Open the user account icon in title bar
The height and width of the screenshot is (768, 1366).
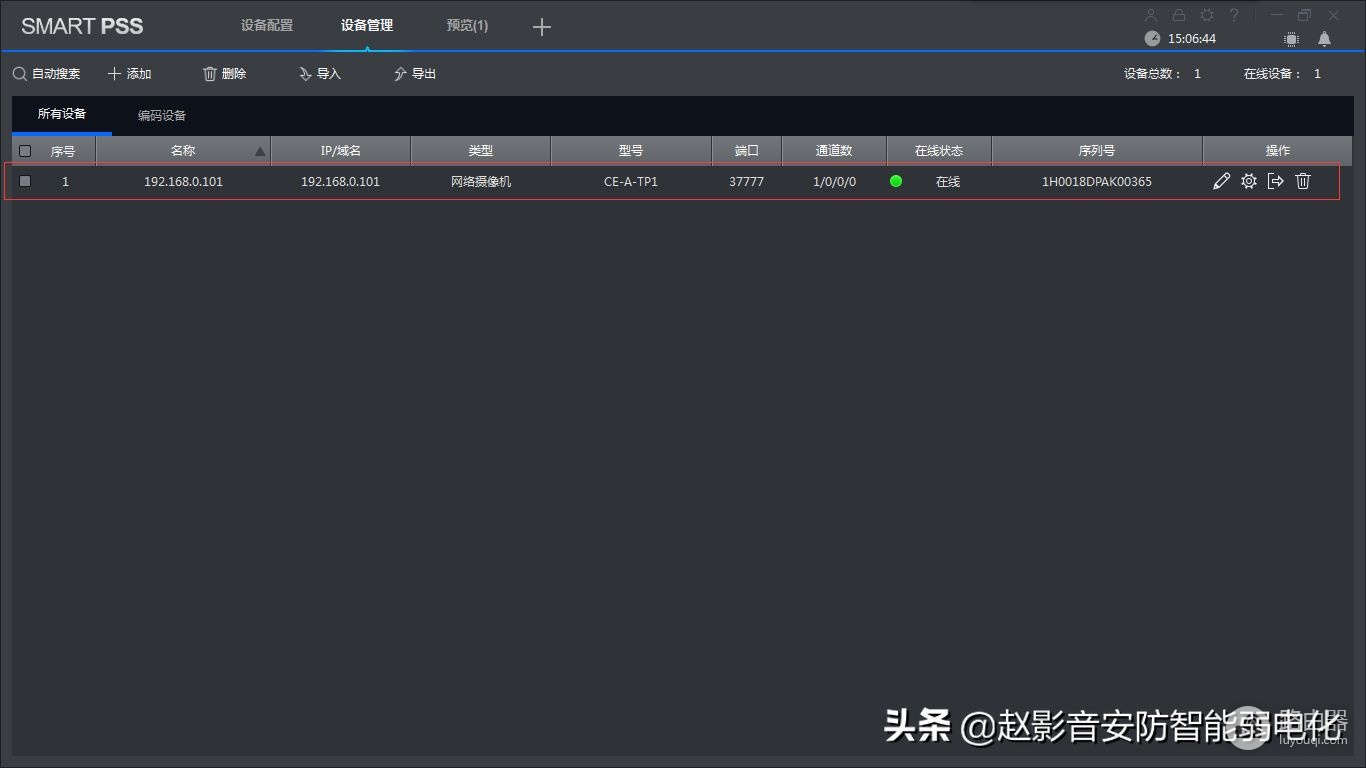click(1151, 15)
